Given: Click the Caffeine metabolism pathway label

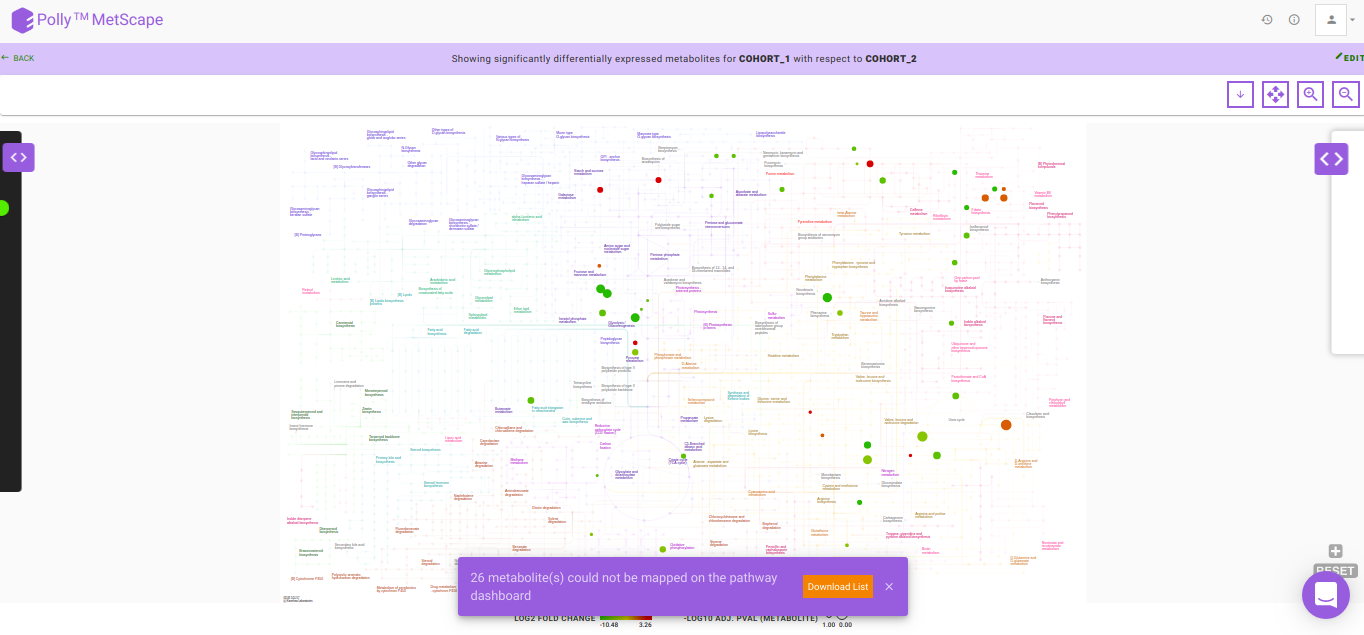Looking at the screenshot, I should (919, 212).
